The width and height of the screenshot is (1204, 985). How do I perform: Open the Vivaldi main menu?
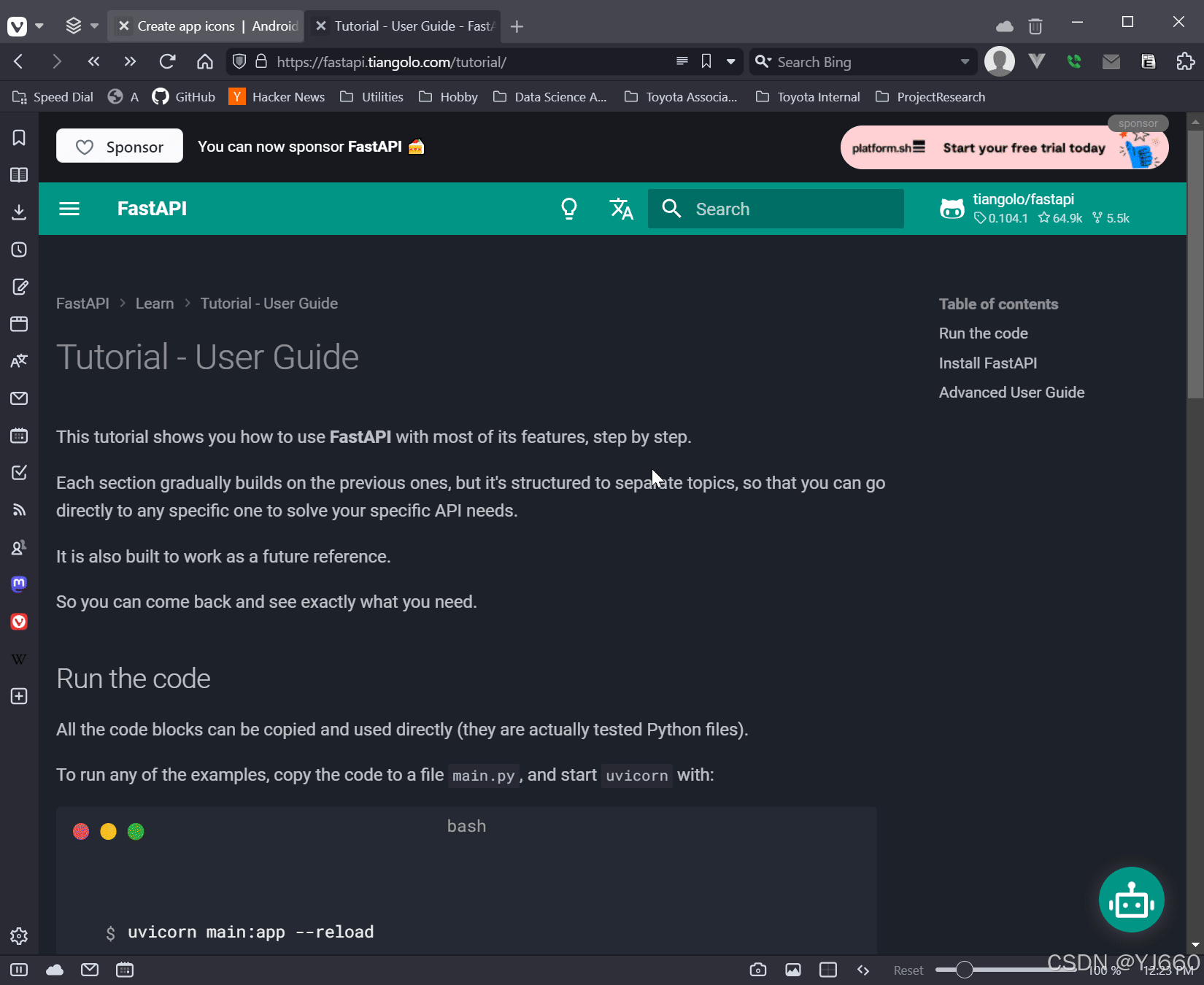pos(18,26)
